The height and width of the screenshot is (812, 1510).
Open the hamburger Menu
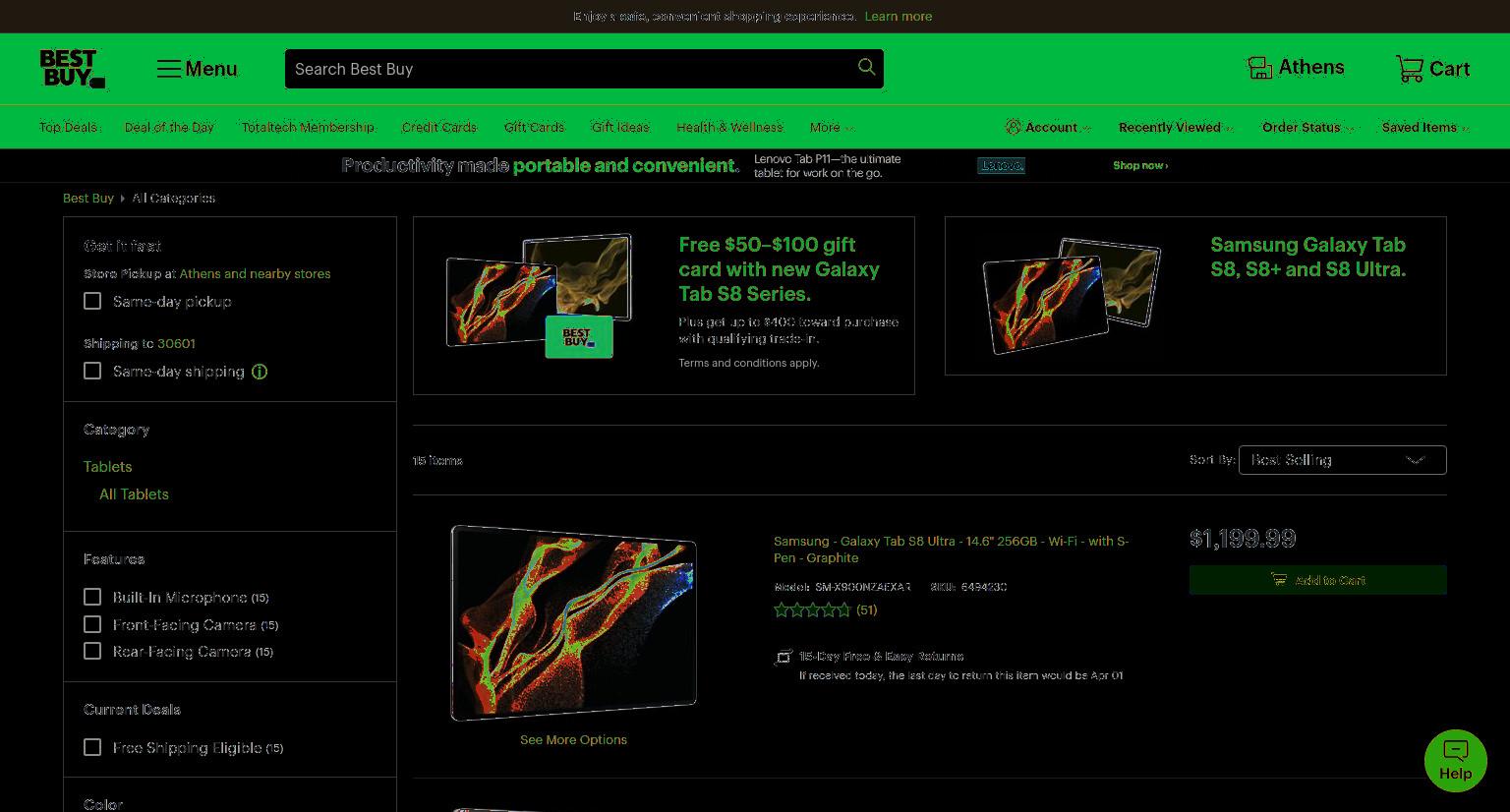point(197,69)
